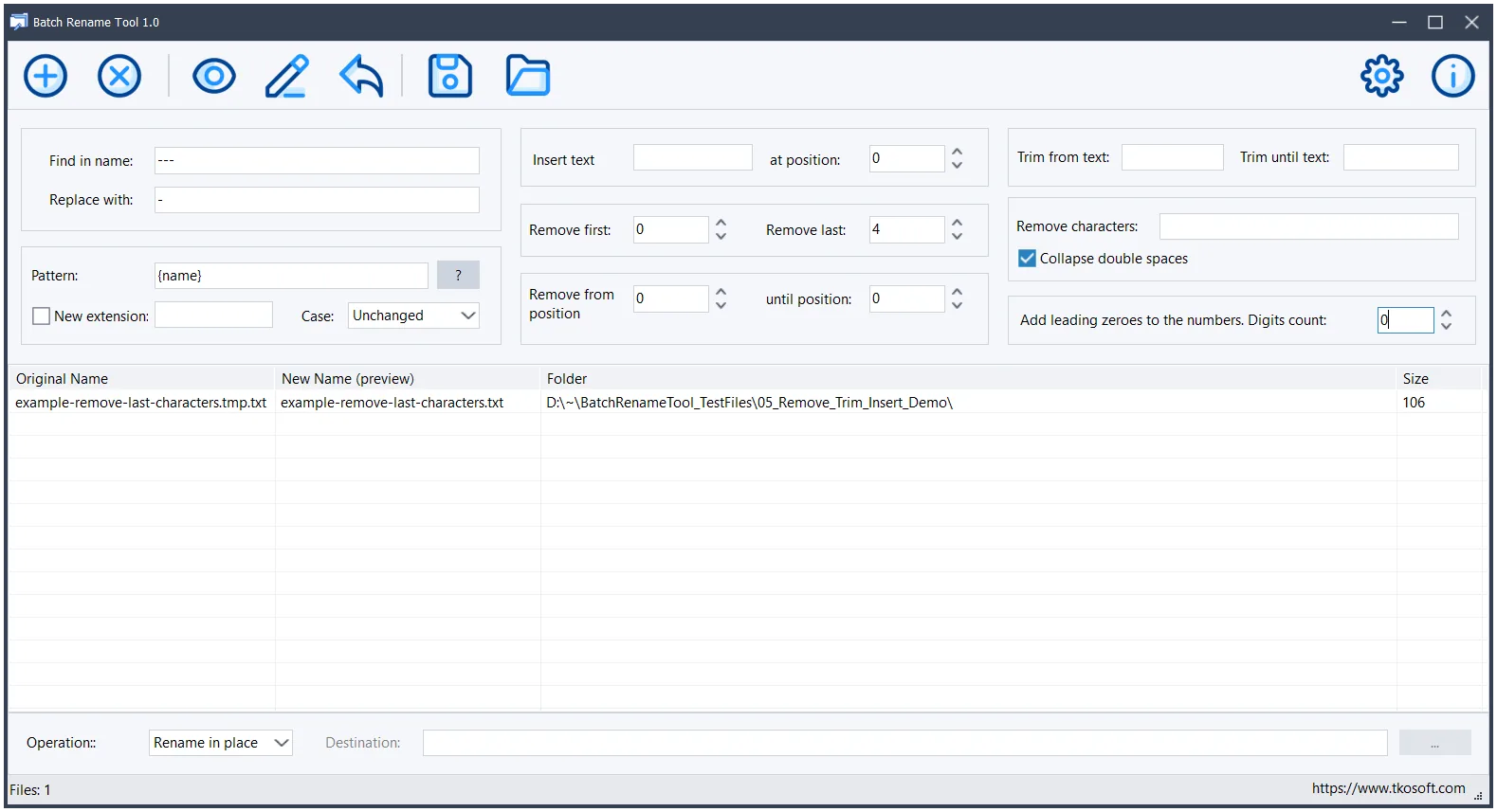Click the Remove files X icon
This screenshot has width=1497, height=812.
click(119, 76)
